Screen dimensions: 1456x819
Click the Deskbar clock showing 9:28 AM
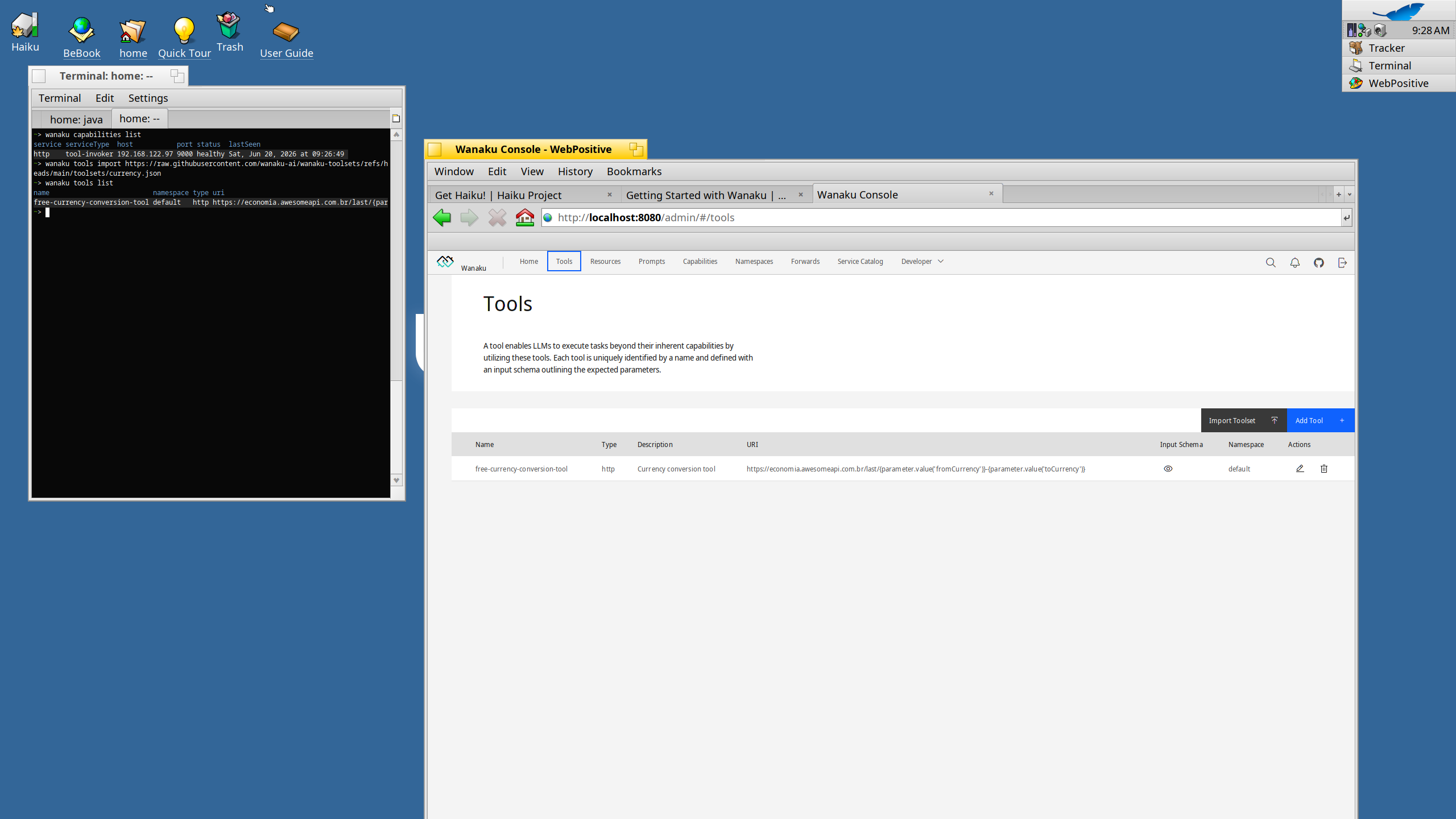pyautogui.click(x=1430, y=30)
